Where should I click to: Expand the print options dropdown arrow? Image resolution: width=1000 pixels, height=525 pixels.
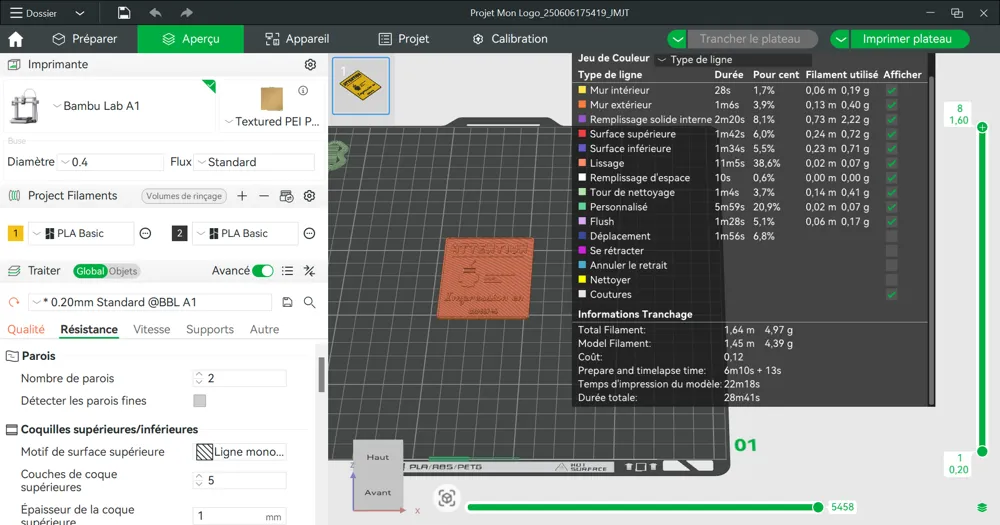(841, 39)
